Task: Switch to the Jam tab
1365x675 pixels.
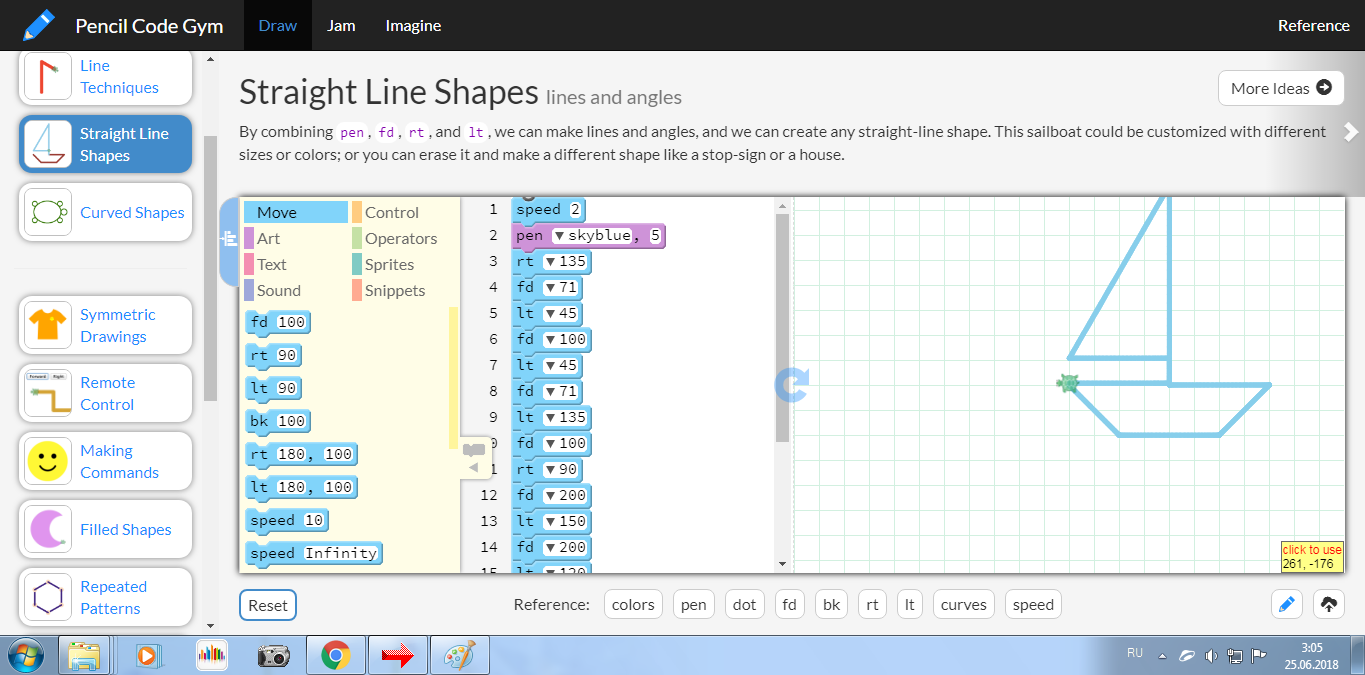Action: [341, 25]
